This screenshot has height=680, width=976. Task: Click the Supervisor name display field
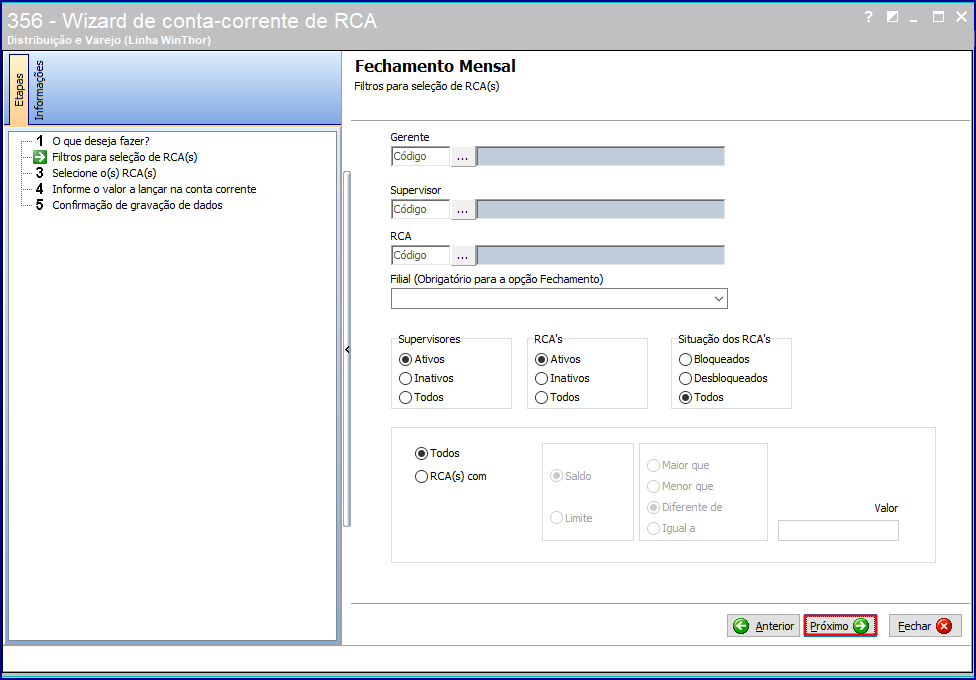[x=601, y=209]
